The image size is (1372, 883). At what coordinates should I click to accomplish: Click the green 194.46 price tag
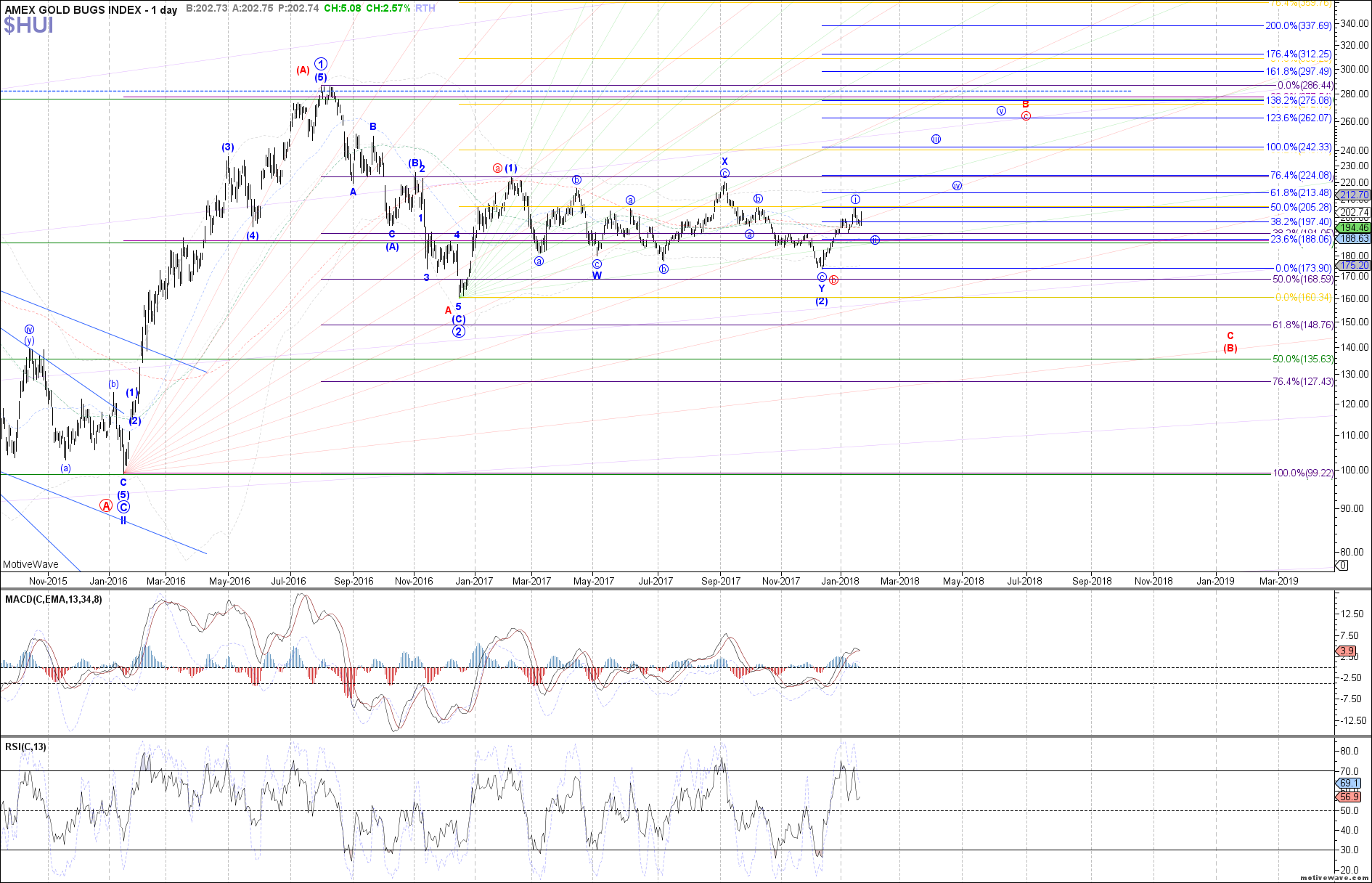pos(1354,228)
